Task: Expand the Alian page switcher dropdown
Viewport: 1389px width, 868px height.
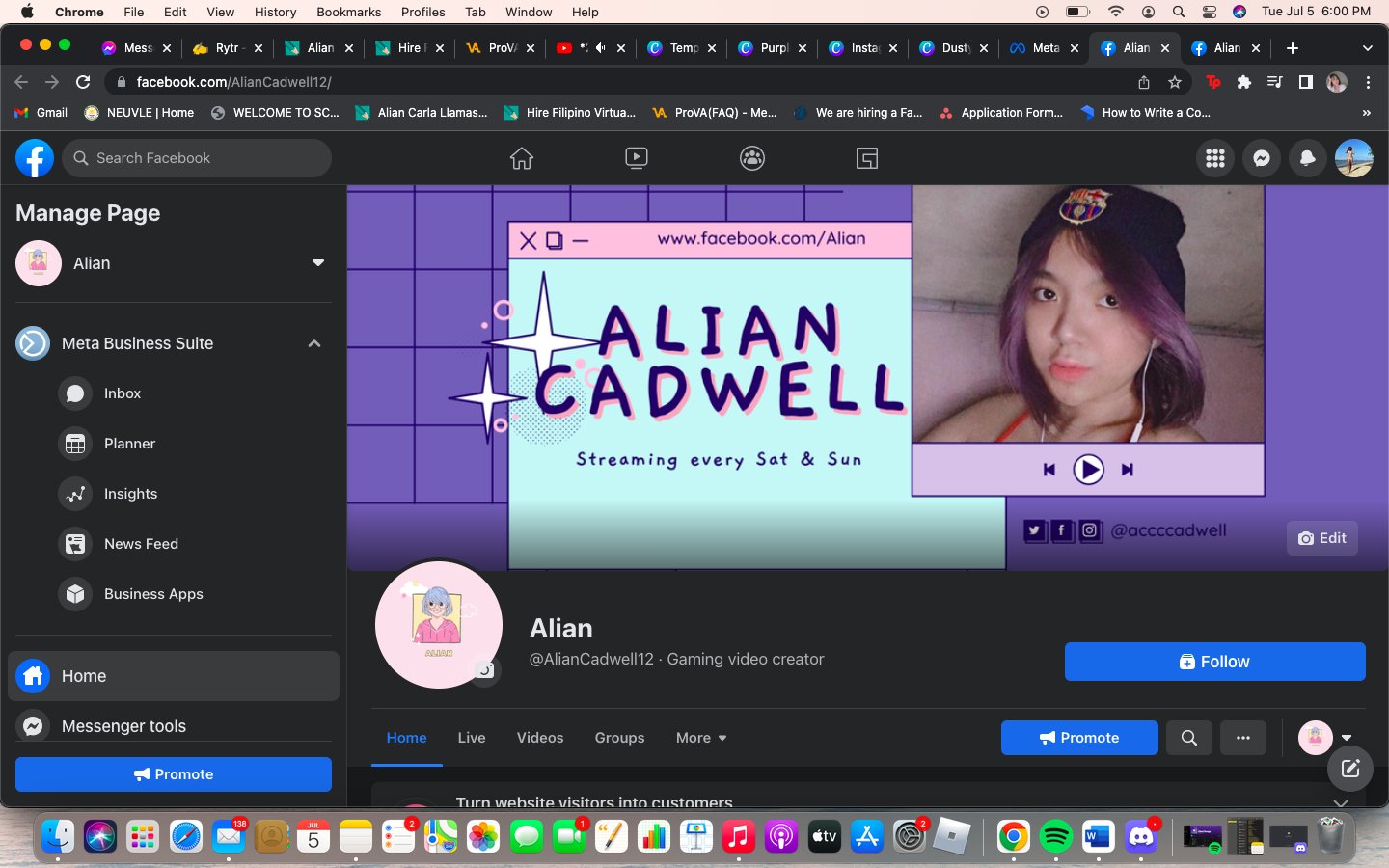Action: [x=318, y=263]
